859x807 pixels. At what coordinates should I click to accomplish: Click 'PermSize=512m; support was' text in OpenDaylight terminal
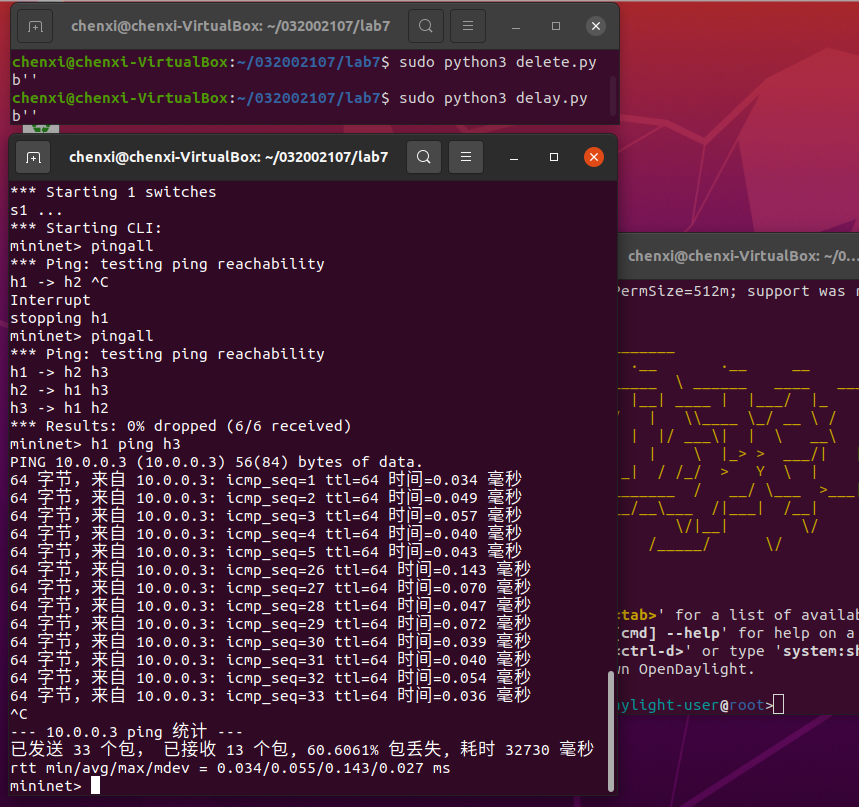click(732, 291)
